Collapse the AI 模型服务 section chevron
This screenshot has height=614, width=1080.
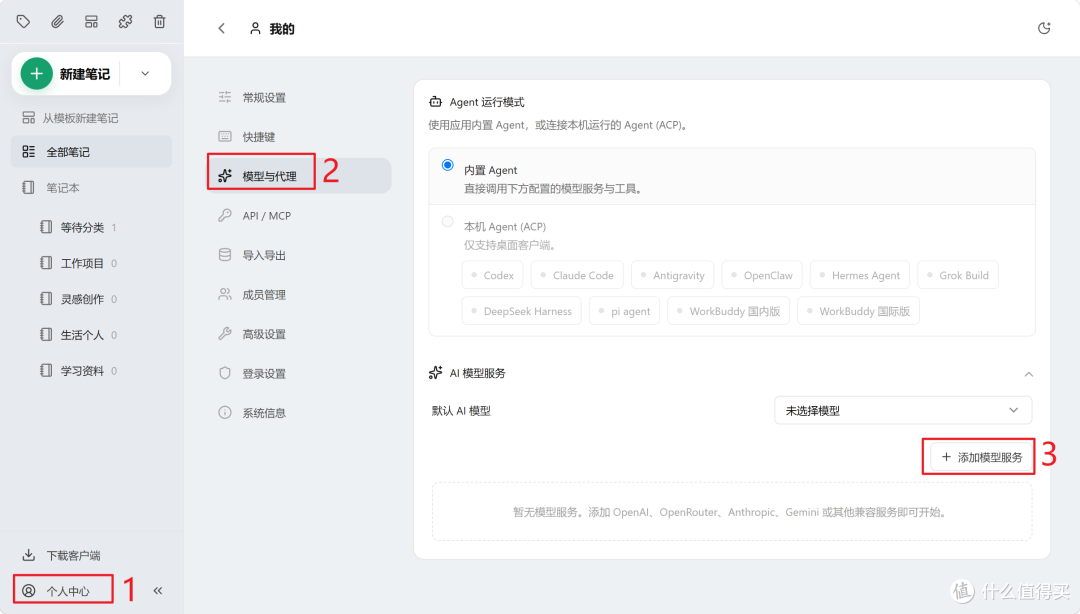pos(1028,374)
